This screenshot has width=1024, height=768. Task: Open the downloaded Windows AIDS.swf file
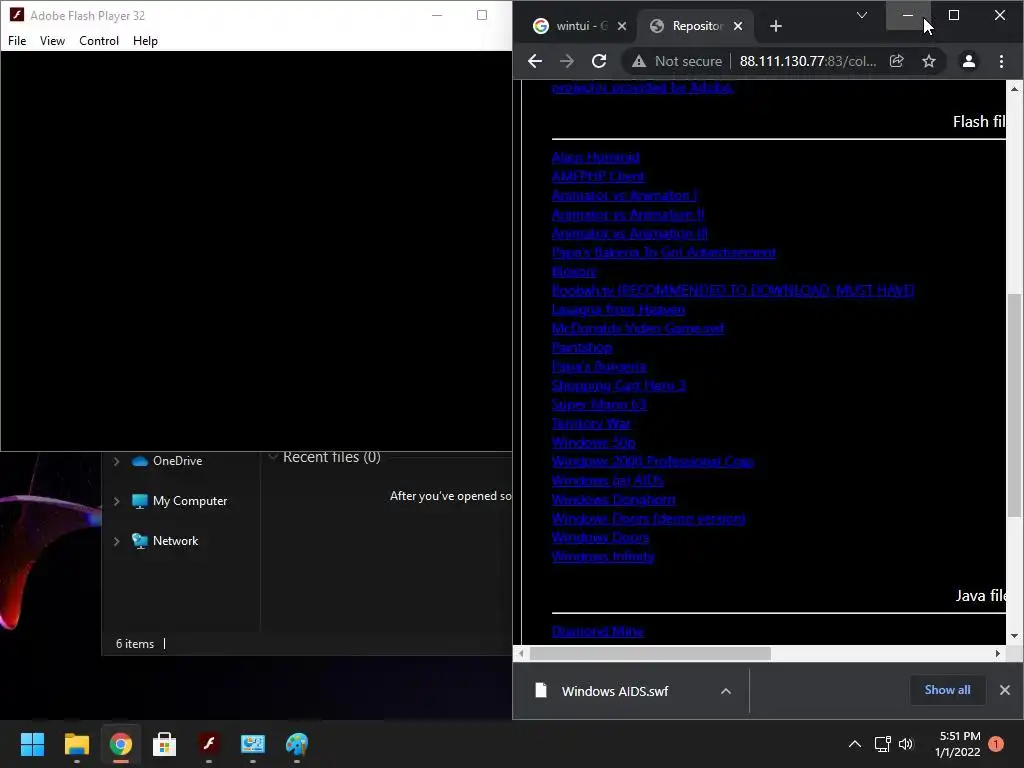[614, 691]
